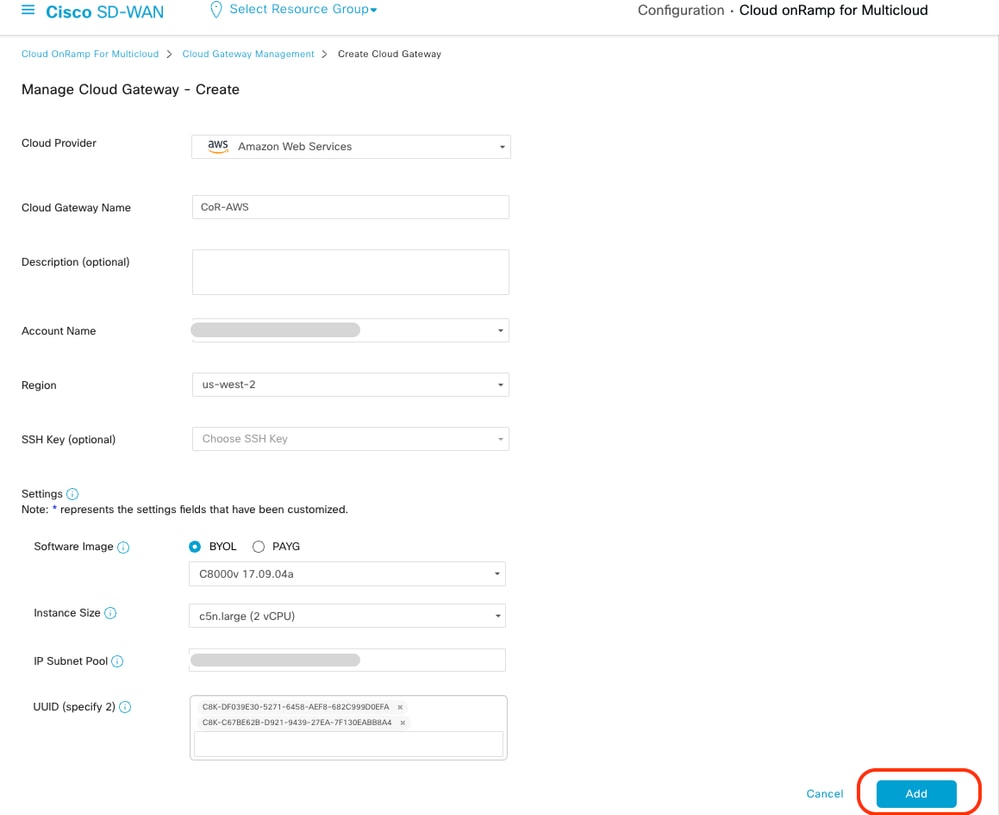The width and height of the screenshot is (999, 815).
Task: Show info tooltip for Software Image
Action: click(124, 547)
